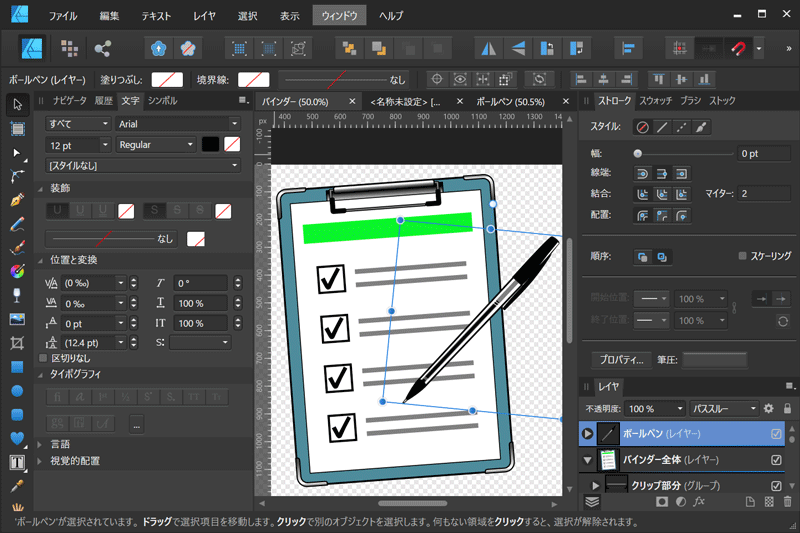Select the Node tool
The width and height of the screenshot is (800, 533).
coord(17,153)
